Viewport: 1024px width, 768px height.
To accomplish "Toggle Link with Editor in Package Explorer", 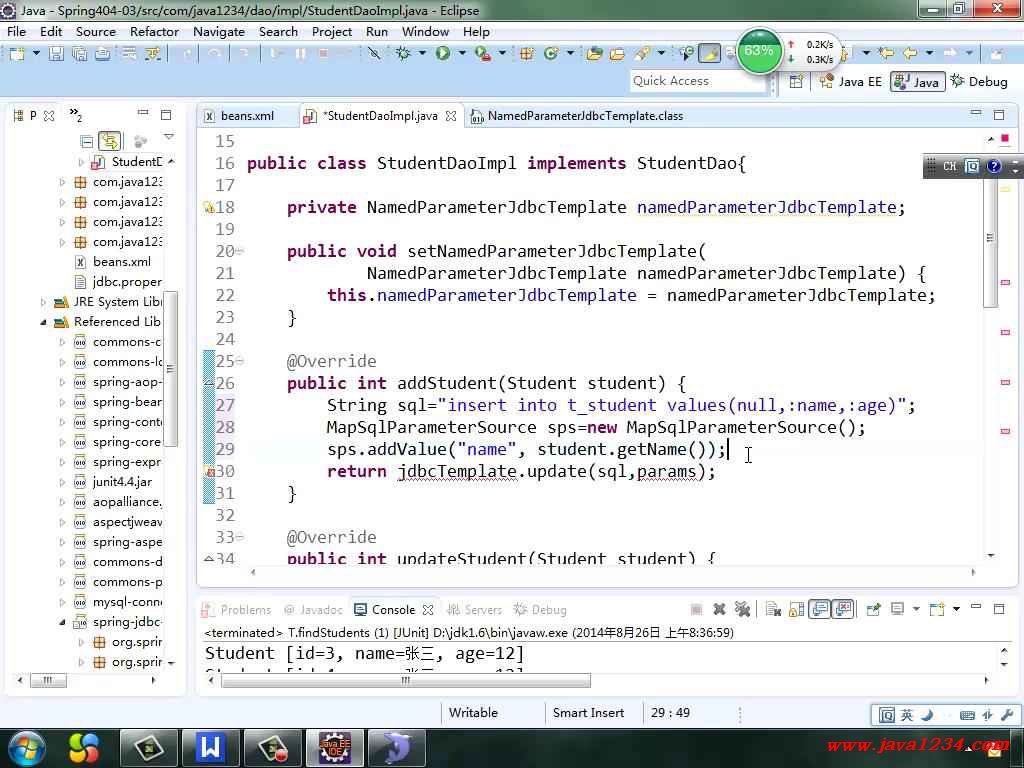I will (x=109, y=140).
